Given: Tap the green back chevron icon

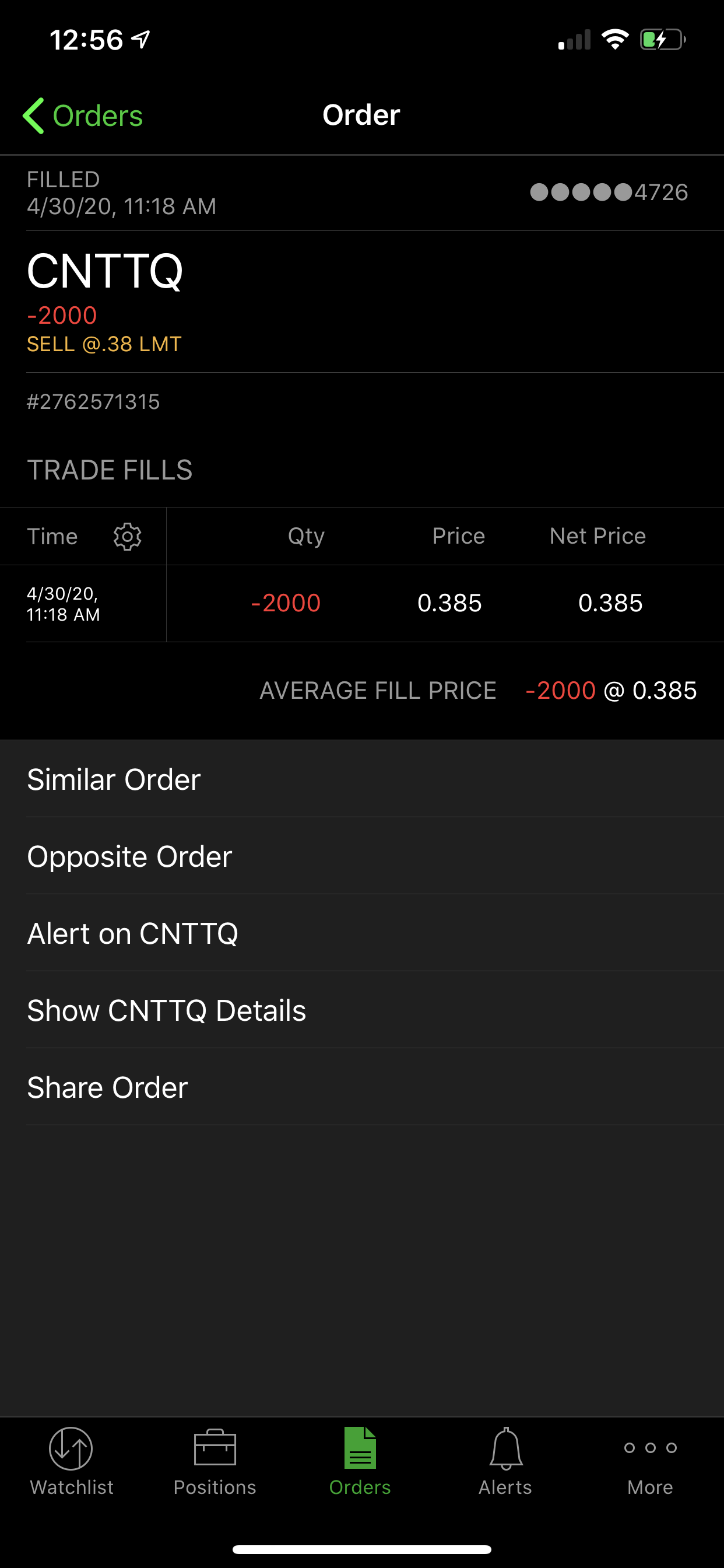Looking at the screenshot, I should click(x=33, y=116).
